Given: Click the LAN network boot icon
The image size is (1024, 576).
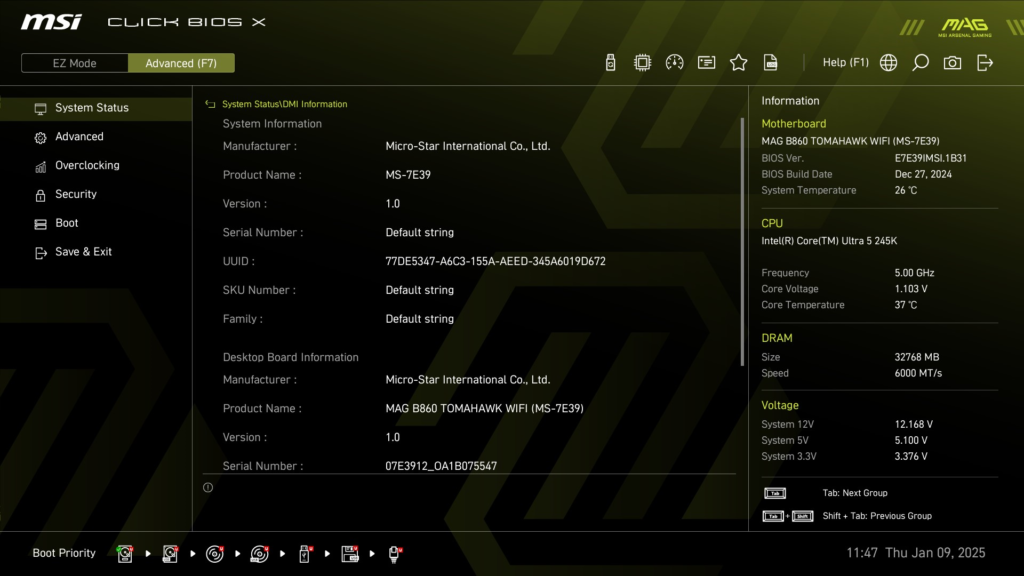Looking at the screenshot, I should 394,553.
